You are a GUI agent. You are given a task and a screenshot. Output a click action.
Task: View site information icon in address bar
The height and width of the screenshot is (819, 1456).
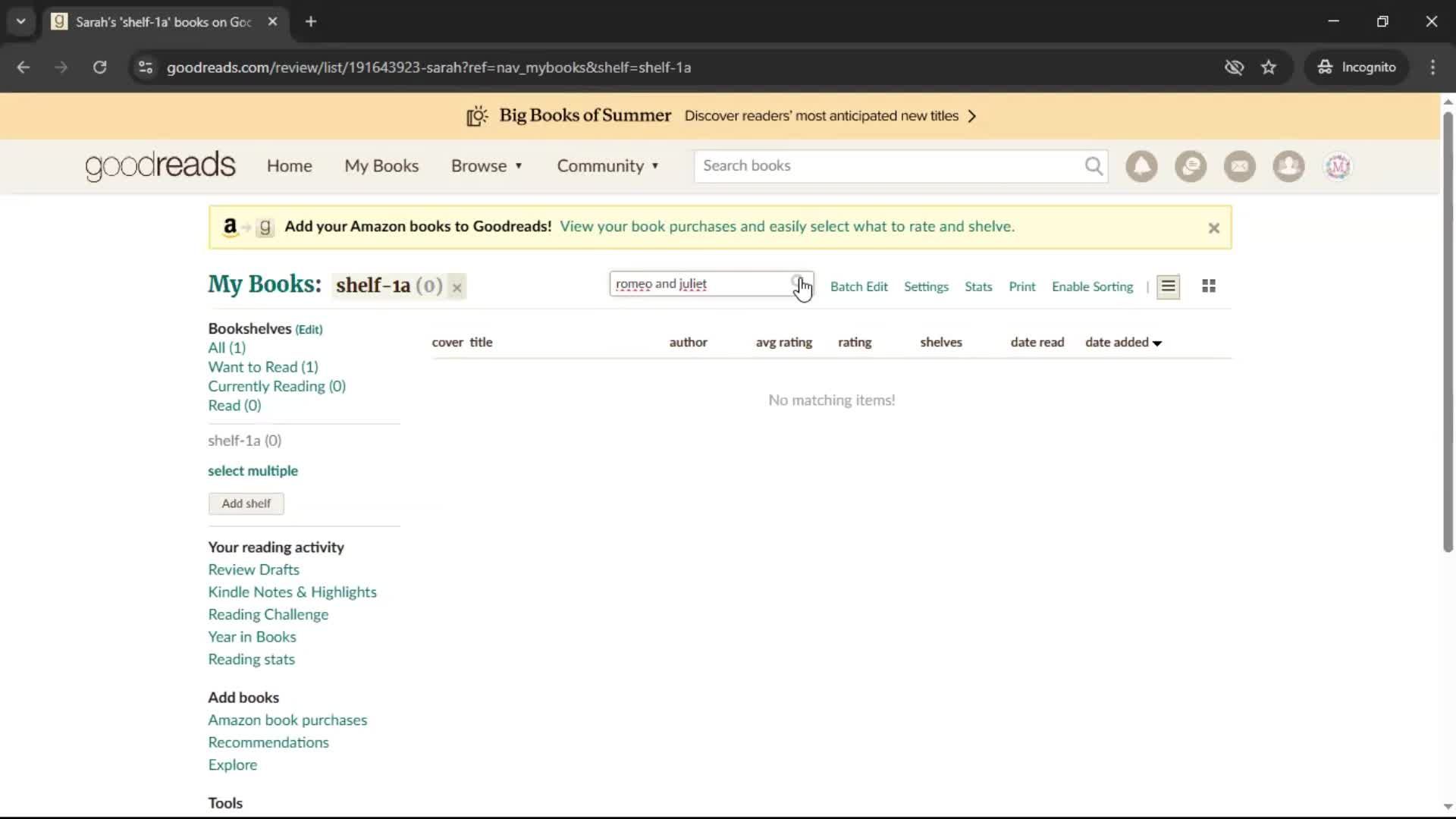146,67
